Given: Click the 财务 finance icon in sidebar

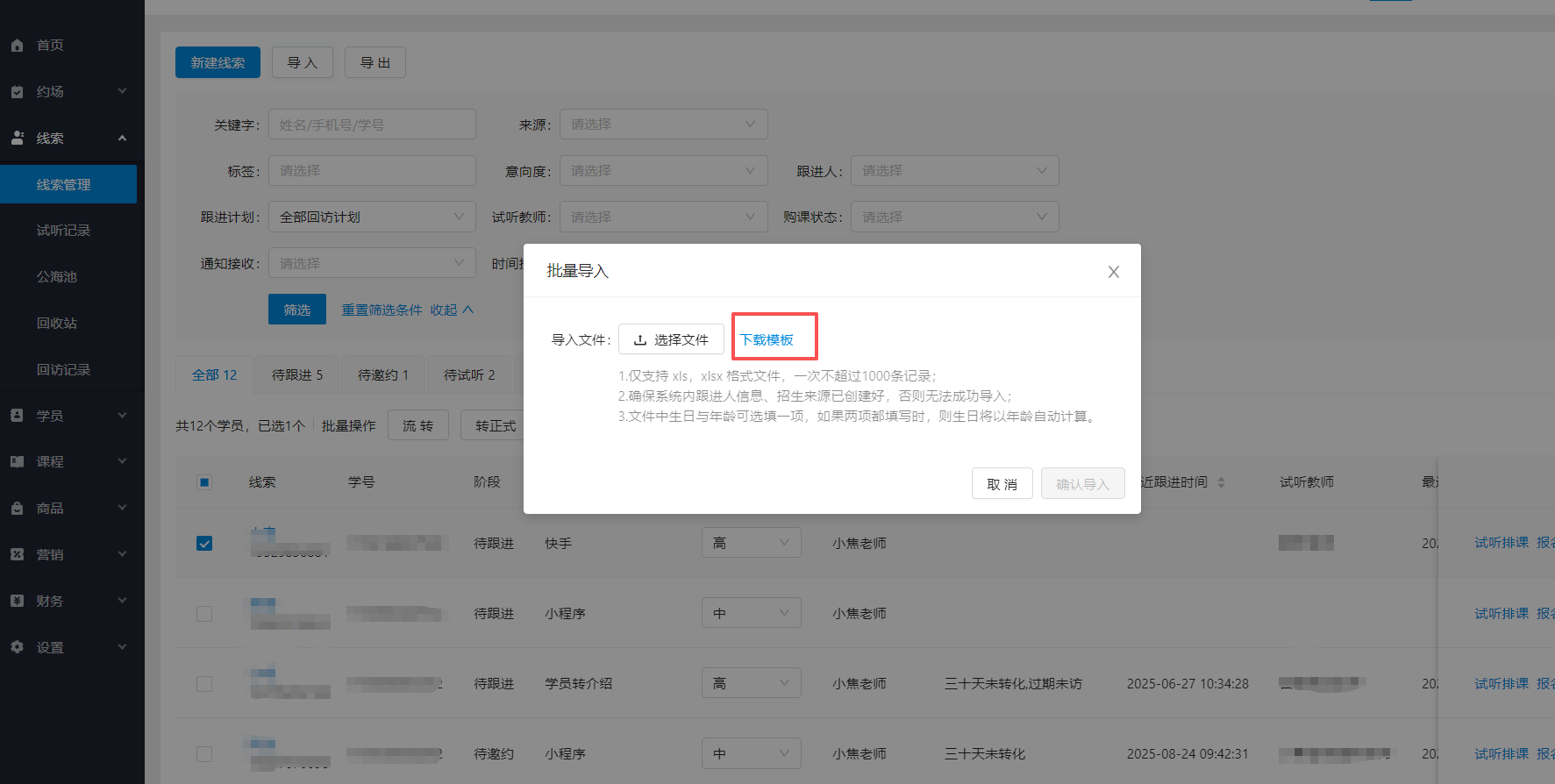Looking at the screenshot, I should [x=17, y=601].
